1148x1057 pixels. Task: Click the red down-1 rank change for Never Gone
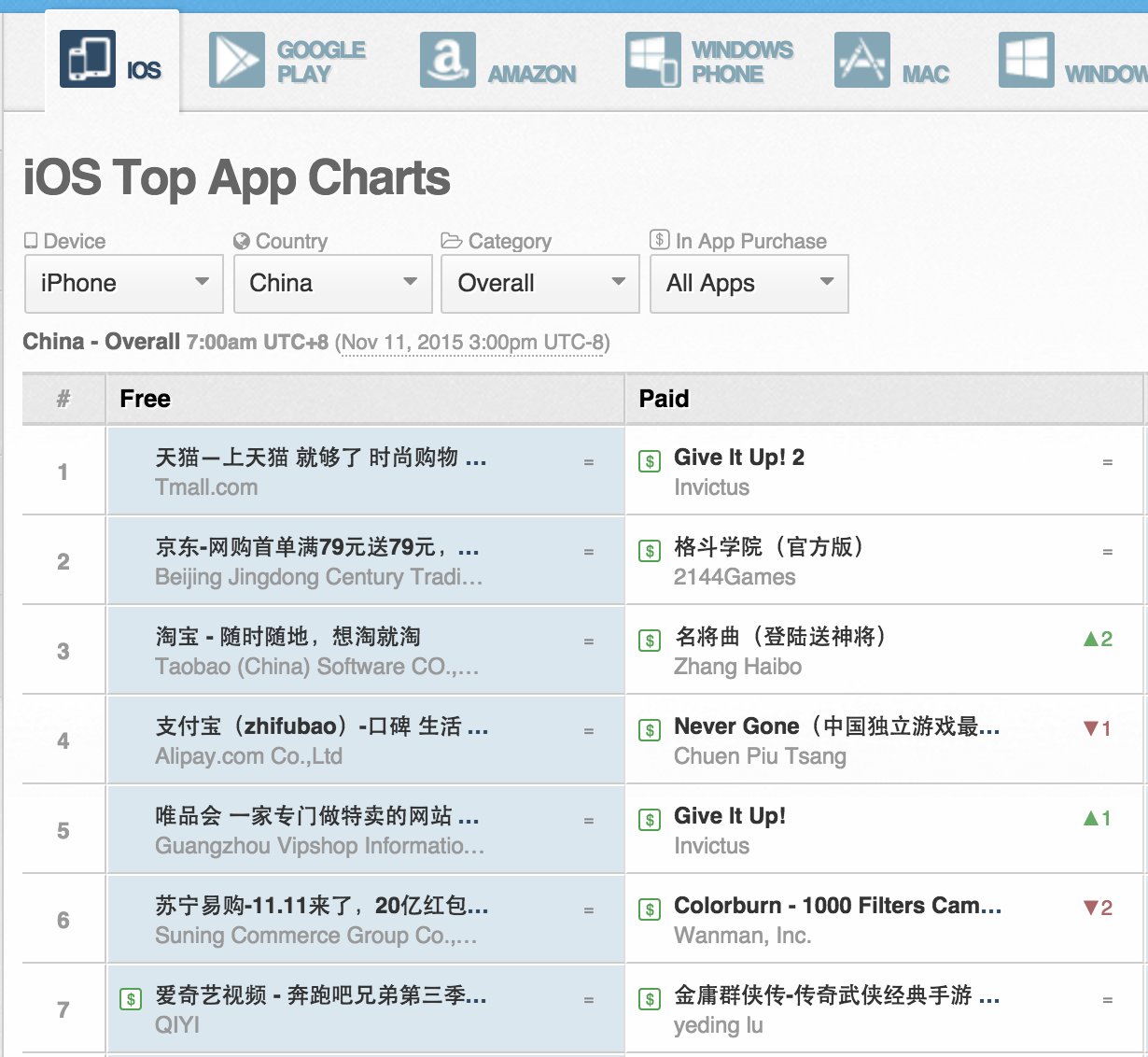[1098, 728]
